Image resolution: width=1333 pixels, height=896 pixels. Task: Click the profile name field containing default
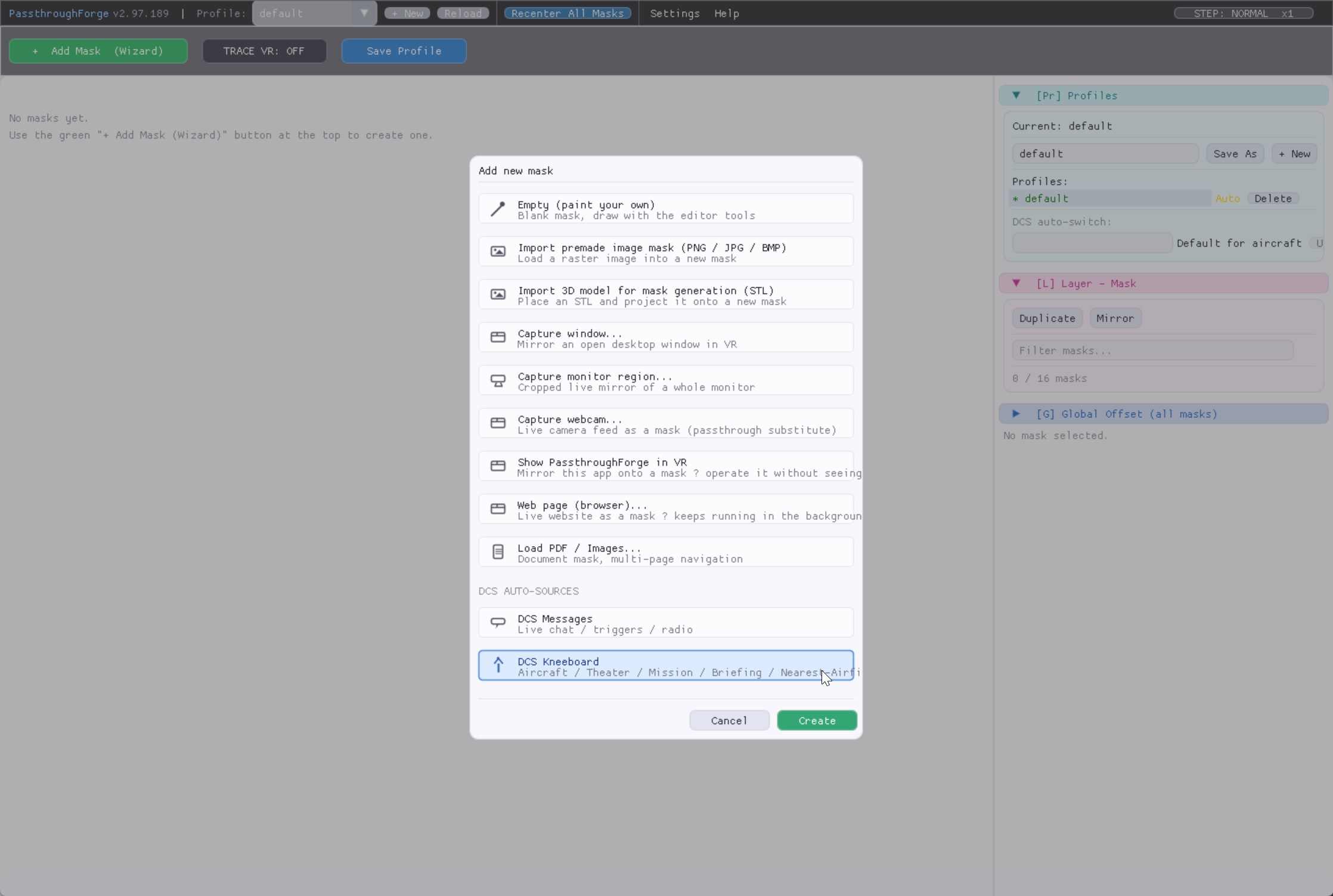coord(1105,153)
